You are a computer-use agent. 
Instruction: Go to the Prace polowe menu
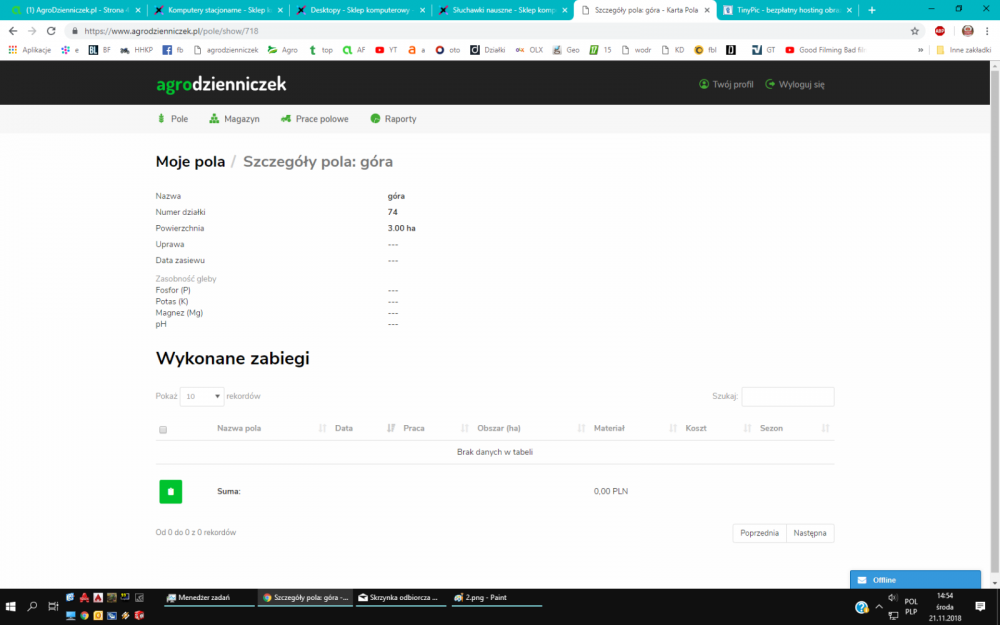pyautogui.click(x=315, y=119)
